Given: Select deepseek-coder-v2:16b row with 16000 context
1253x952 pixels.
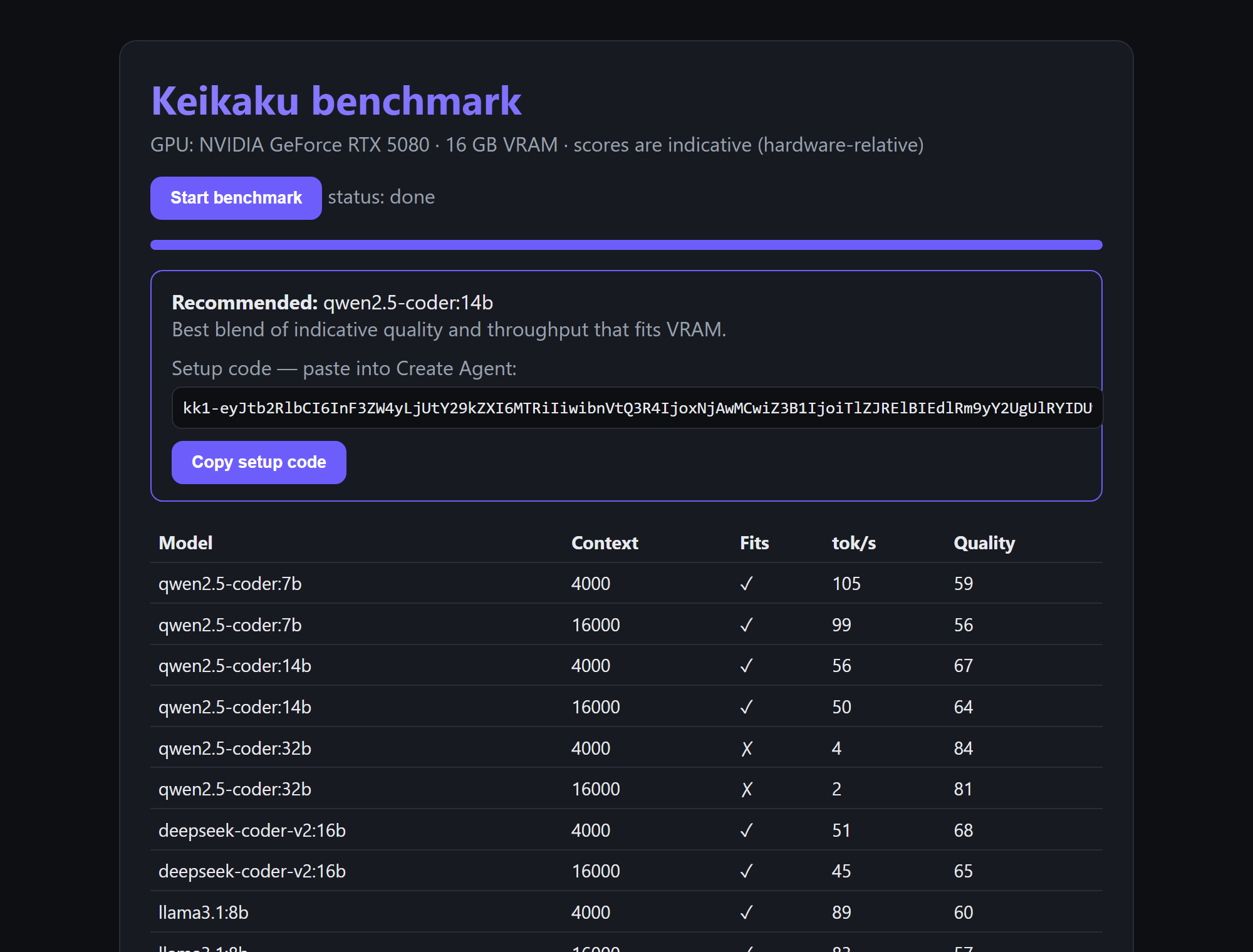Looking at the screenshot, I should point(626,871).
